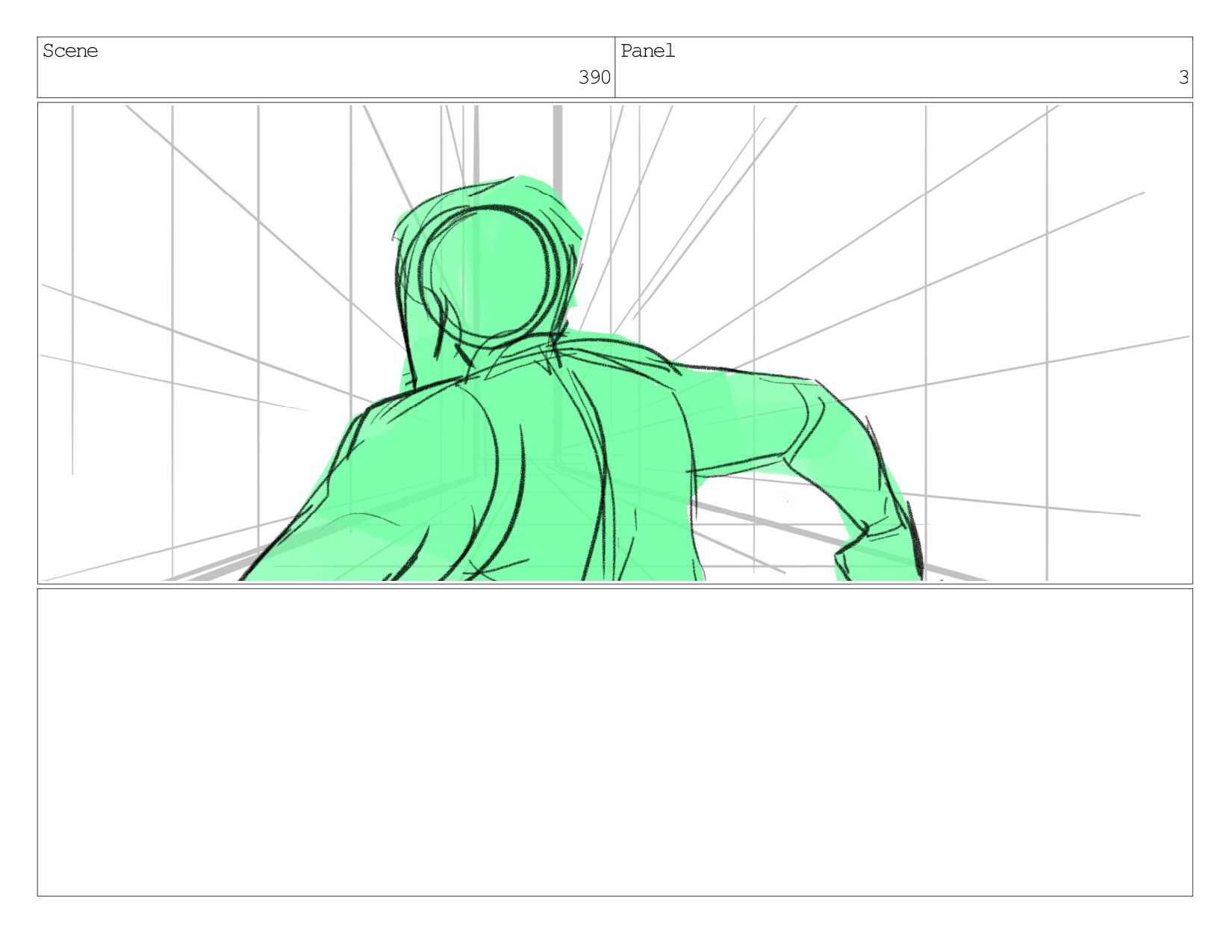This screenshot has height=952, width=1232.
Task: Click the empty notes box below the sketch
Action: pos(615,742)
